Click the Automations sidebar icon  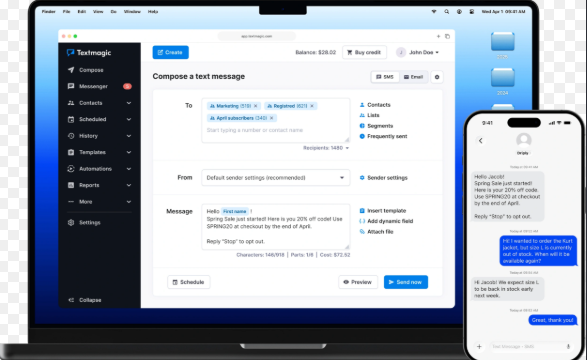(x=71, y=169)
